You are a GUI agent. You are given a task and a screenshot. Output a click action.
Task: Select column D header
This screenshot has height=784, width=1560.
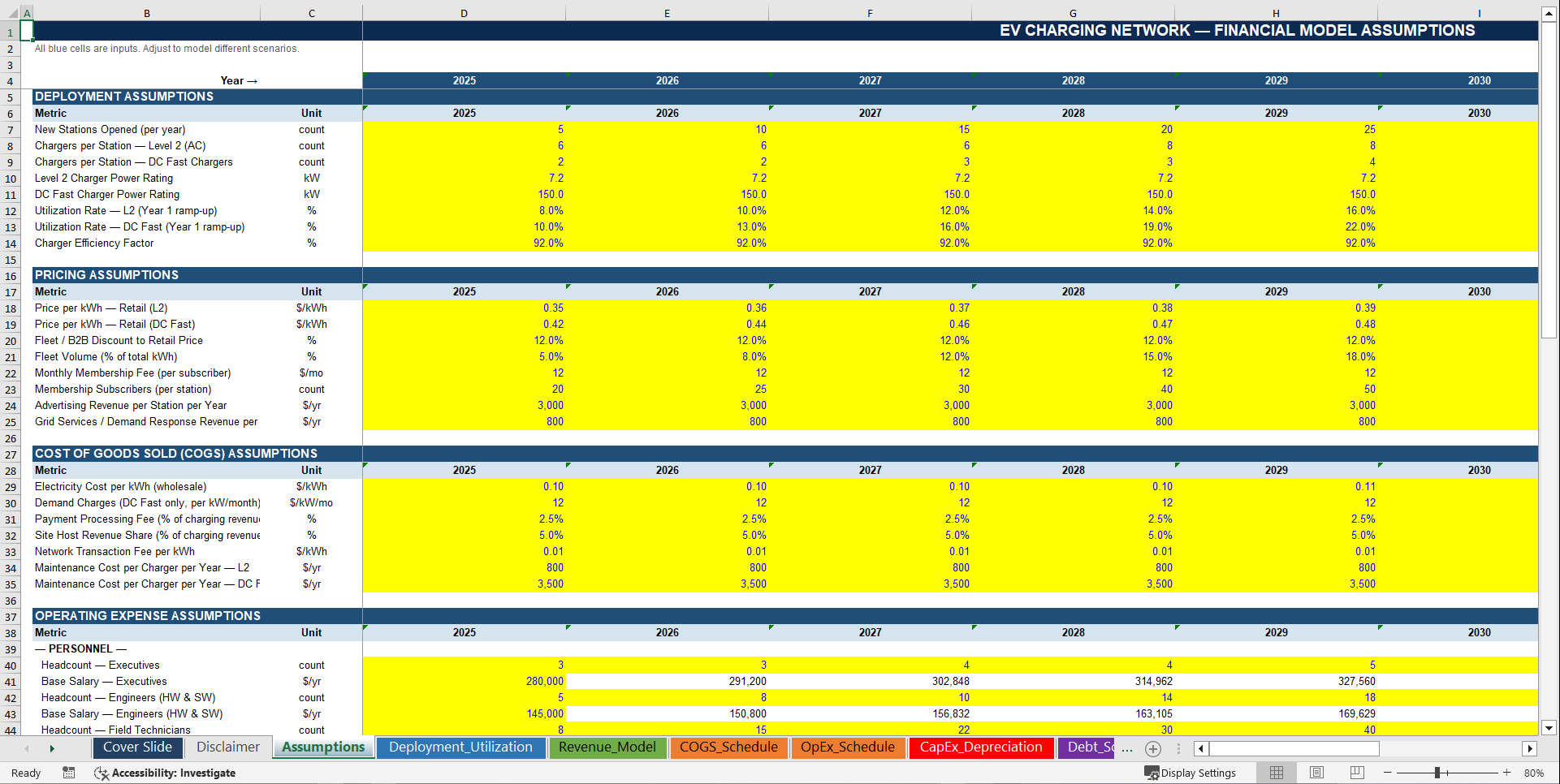point(464,12)
